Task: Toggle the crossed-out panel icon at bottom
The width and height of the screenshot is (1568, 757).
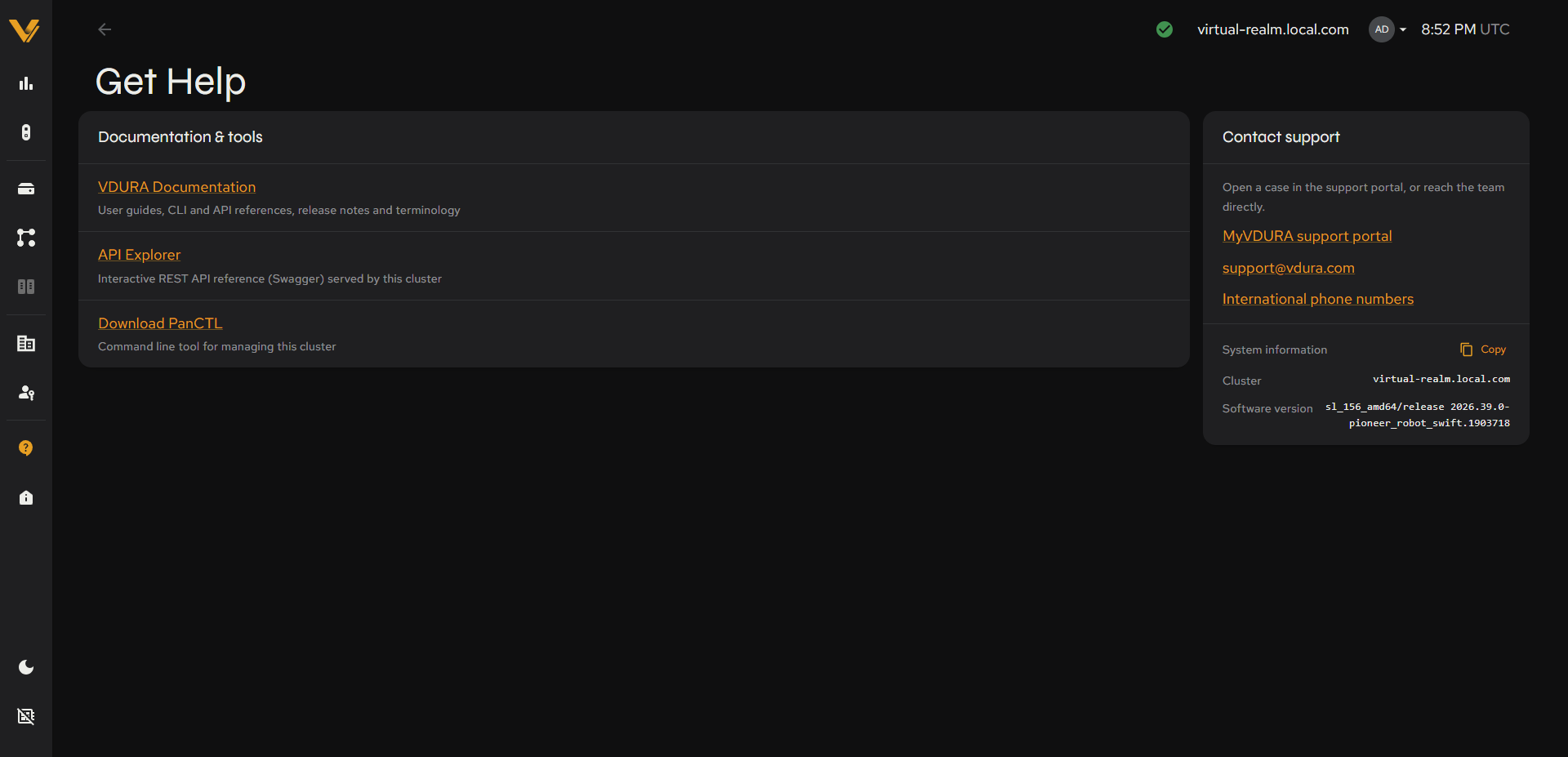Action: [x=26, y=716]
